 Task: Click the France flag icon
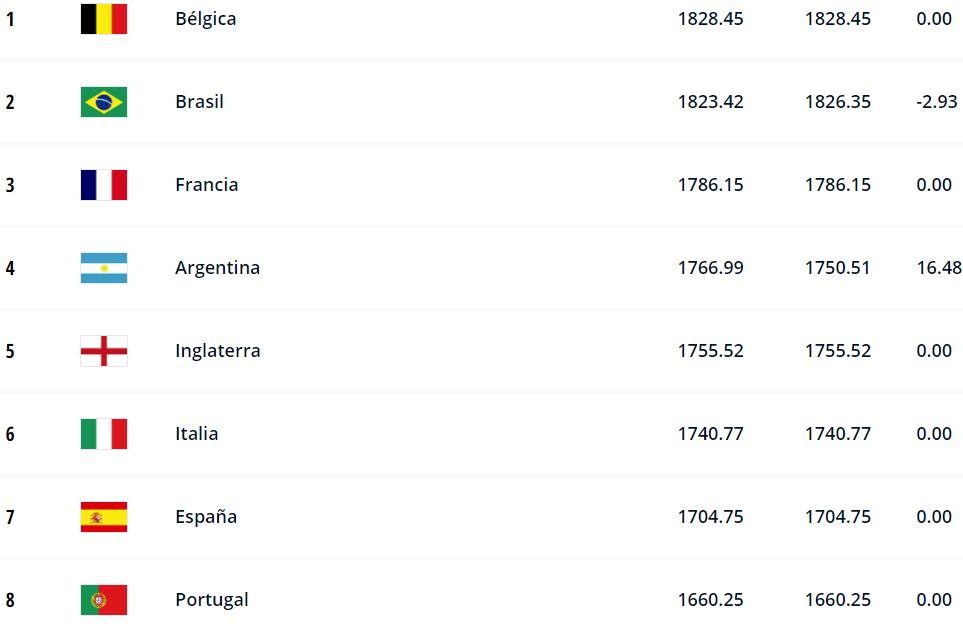[x=104, y=185]
